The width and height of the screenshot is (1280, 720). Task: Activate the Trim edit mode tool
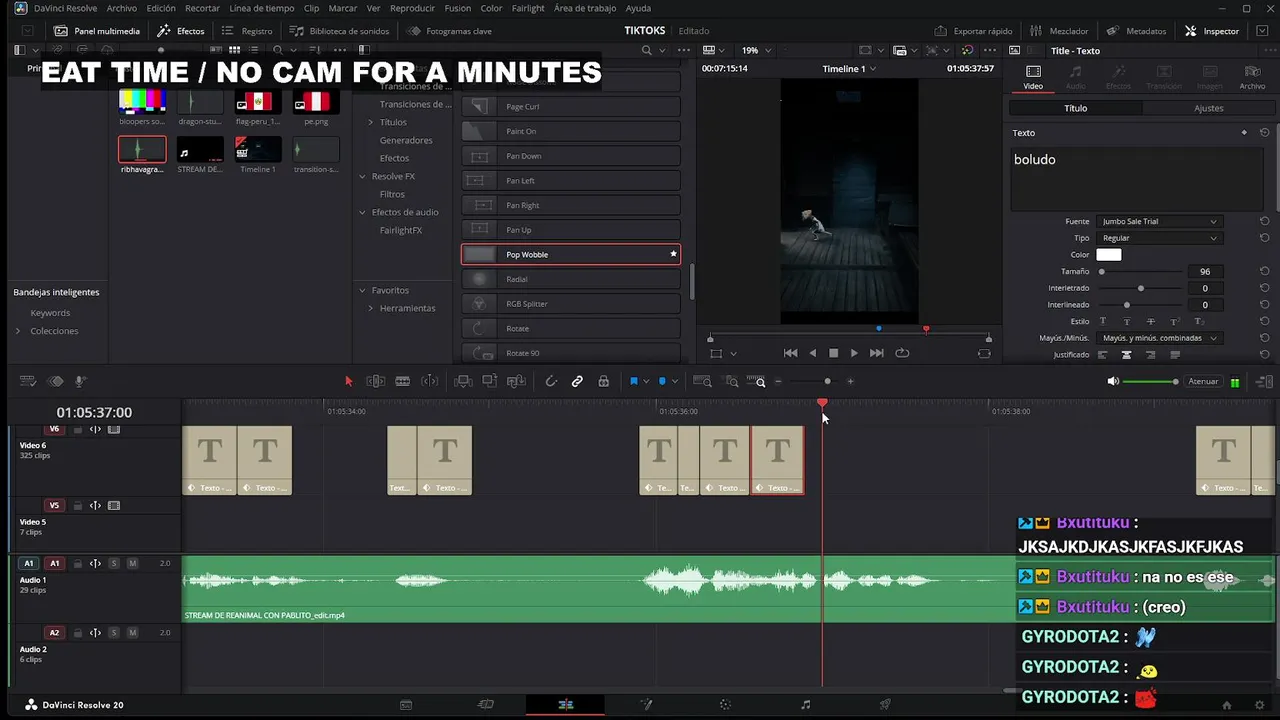375,381
